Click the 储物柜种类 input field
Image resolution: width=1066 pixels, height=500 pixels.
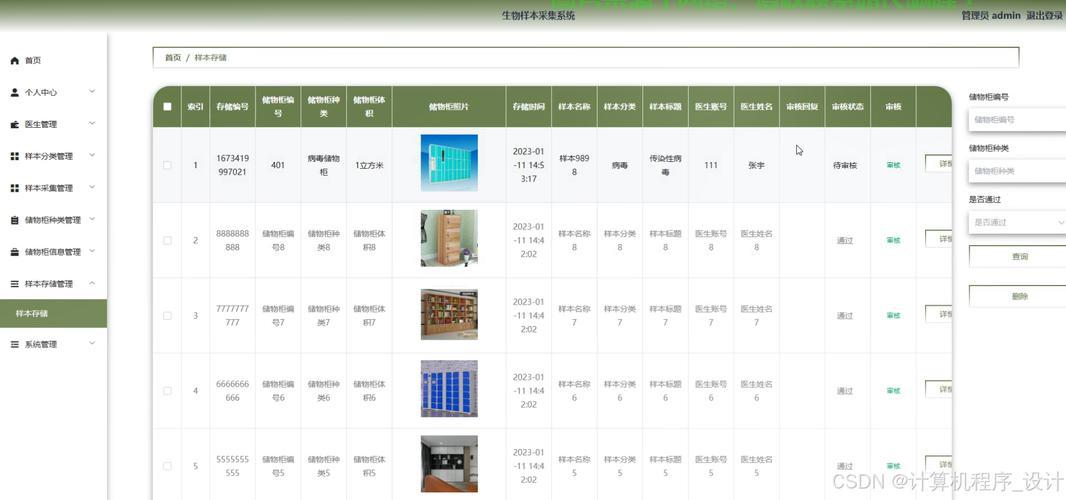1017,171
